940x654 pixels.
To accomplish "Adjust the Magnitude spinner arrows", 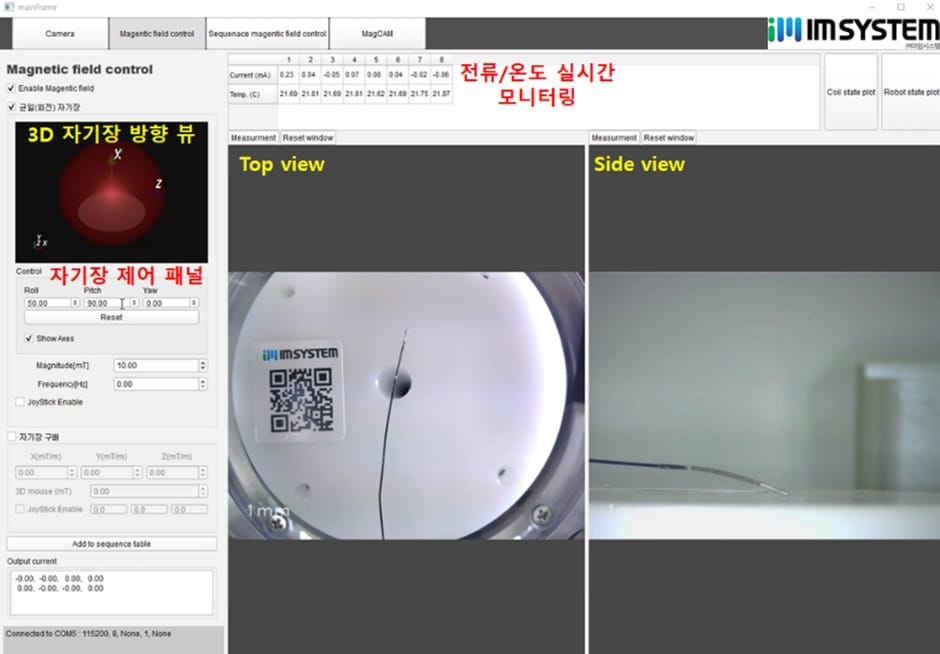I will (203, 365).
